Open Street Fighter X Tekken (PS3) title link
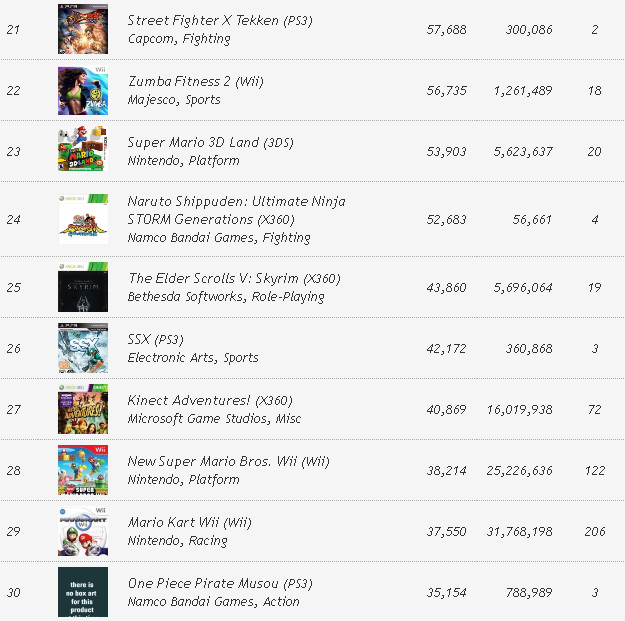Screen dimensions: 625x621 [220, 21]
